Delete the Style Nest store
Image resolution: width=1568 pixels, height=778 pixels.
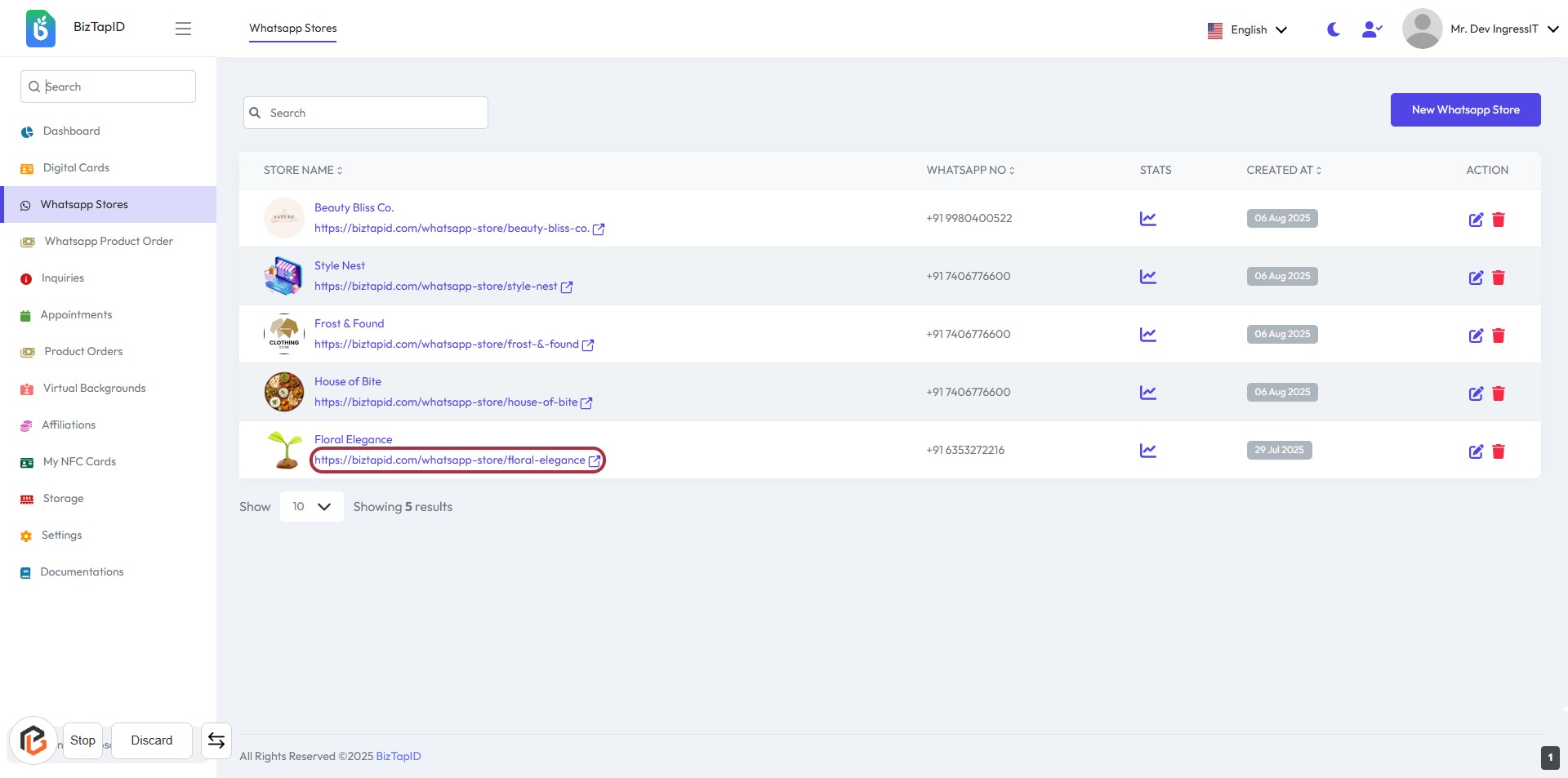coord(1498,278)
